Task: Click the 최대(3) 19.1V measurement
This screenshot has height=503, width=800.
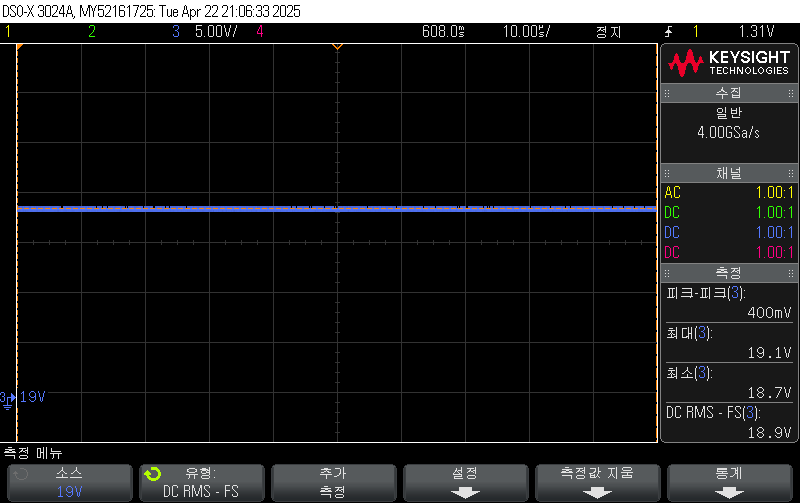Action: coord(729,343)
